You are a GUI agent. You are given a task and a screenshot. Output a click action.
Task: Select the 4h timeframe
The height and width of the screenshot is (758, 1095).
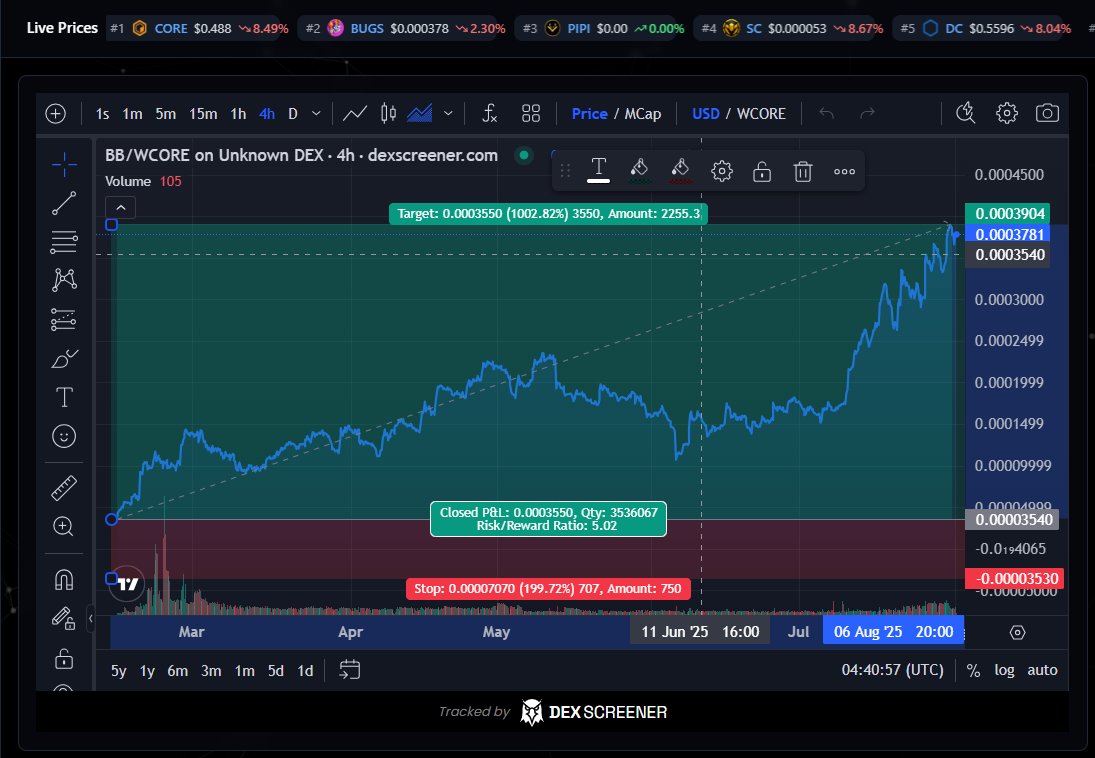(x=267, y=114)
